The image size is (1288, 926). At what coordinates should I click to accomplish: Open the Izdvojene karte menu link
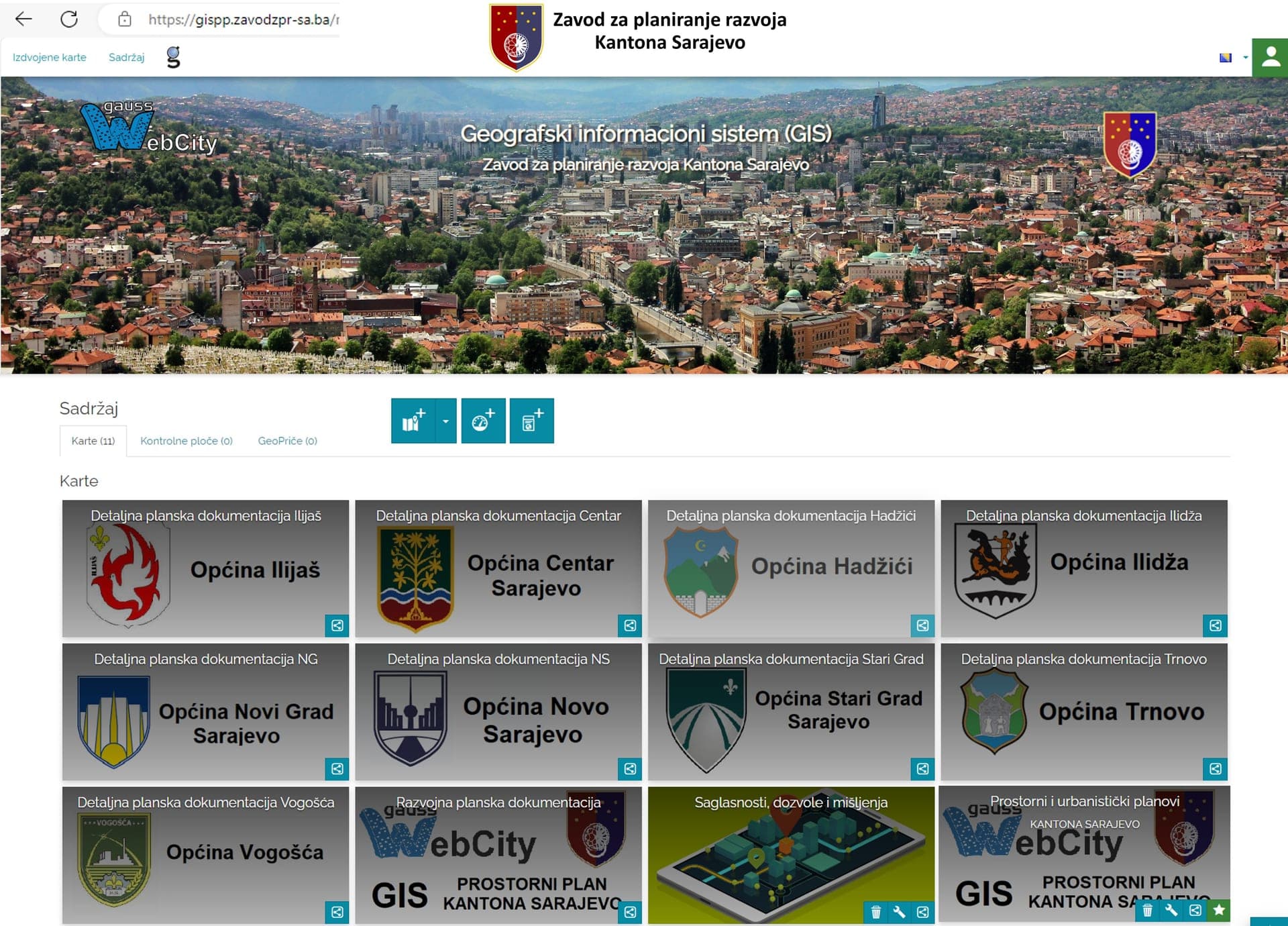pyautogui.click(x=50, y=58)
